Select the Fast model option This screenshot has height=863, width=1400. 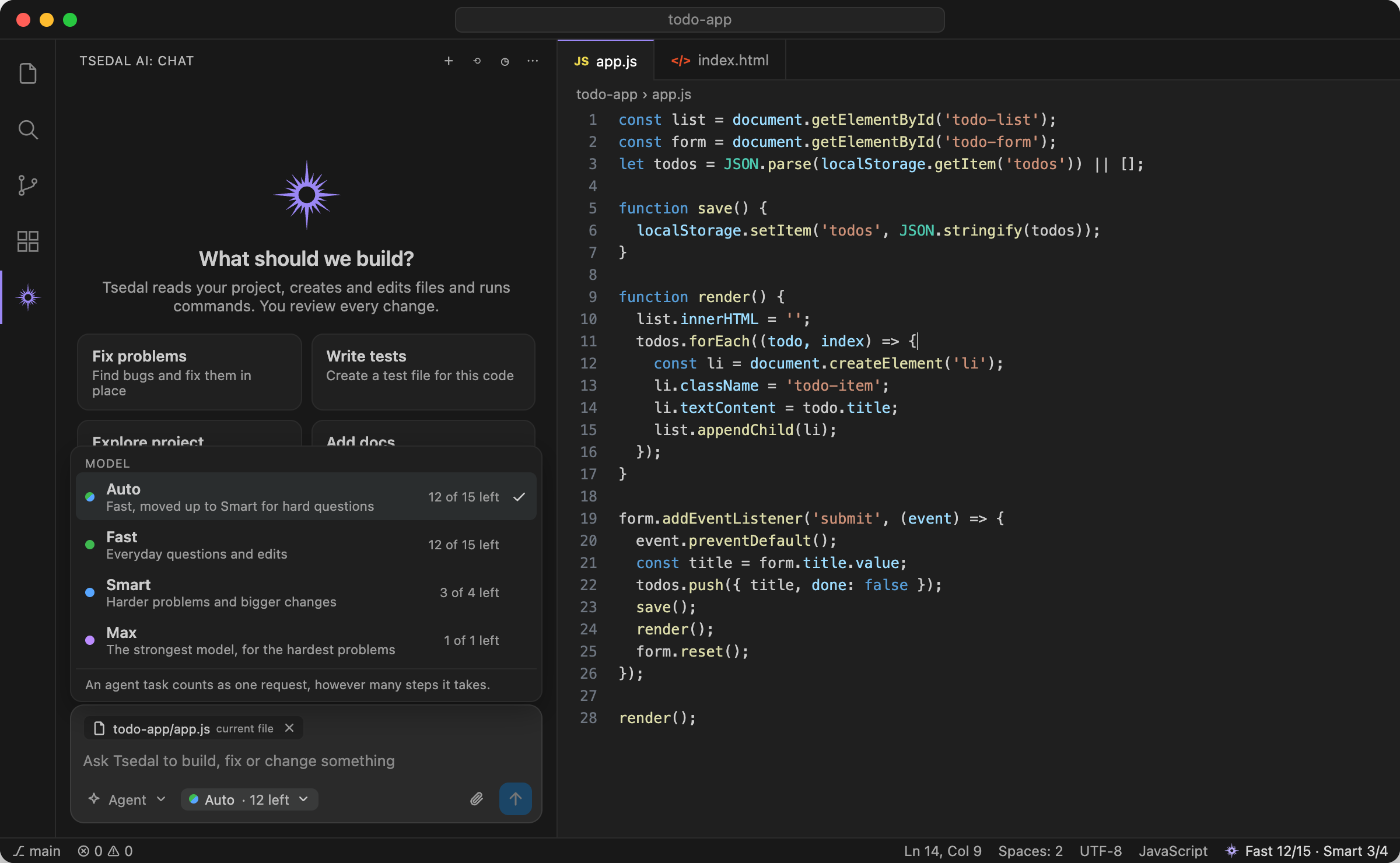[x=306, y=545]
